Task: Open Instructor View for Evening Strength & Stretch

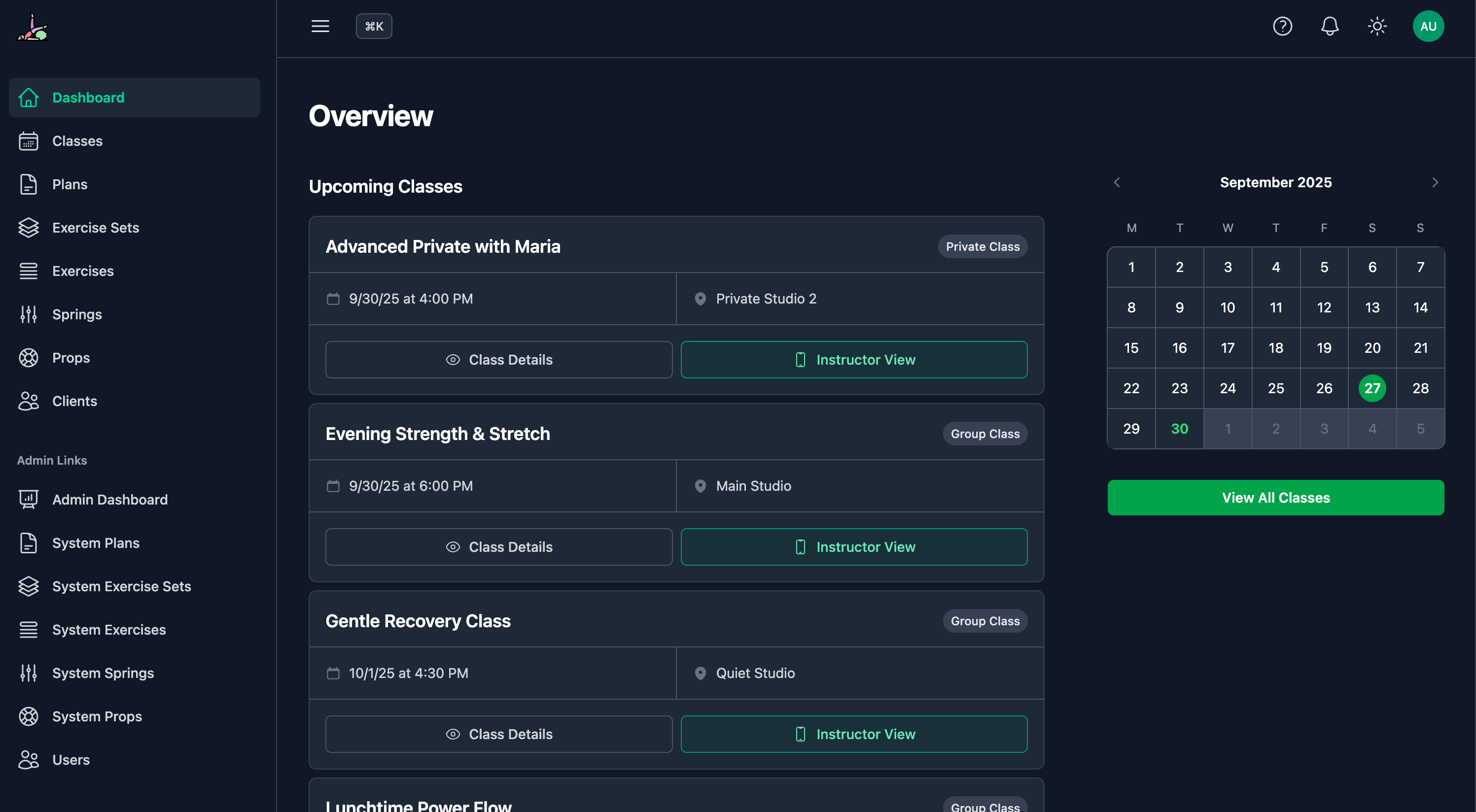Action: pyautogui.click(x=853, y=546)
